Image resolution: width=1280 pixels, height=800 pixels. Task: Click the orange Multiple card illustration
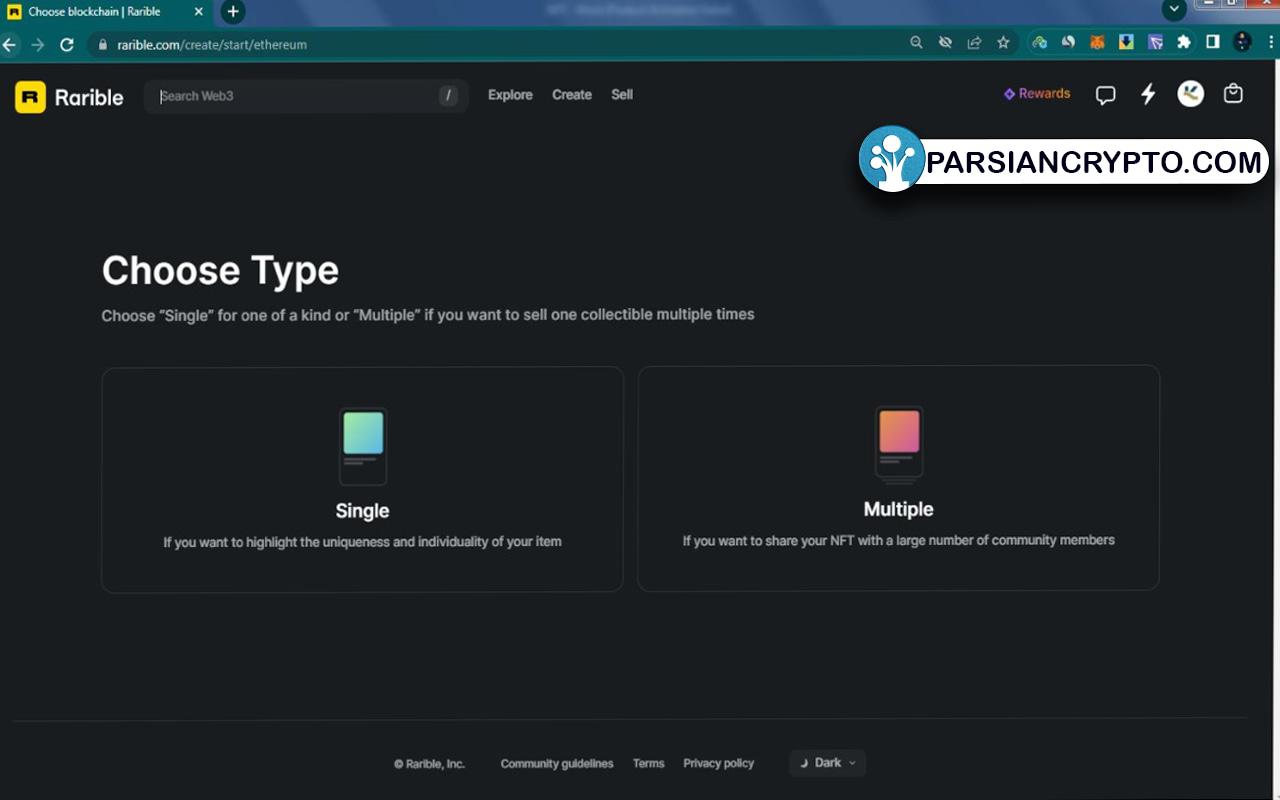898,445
